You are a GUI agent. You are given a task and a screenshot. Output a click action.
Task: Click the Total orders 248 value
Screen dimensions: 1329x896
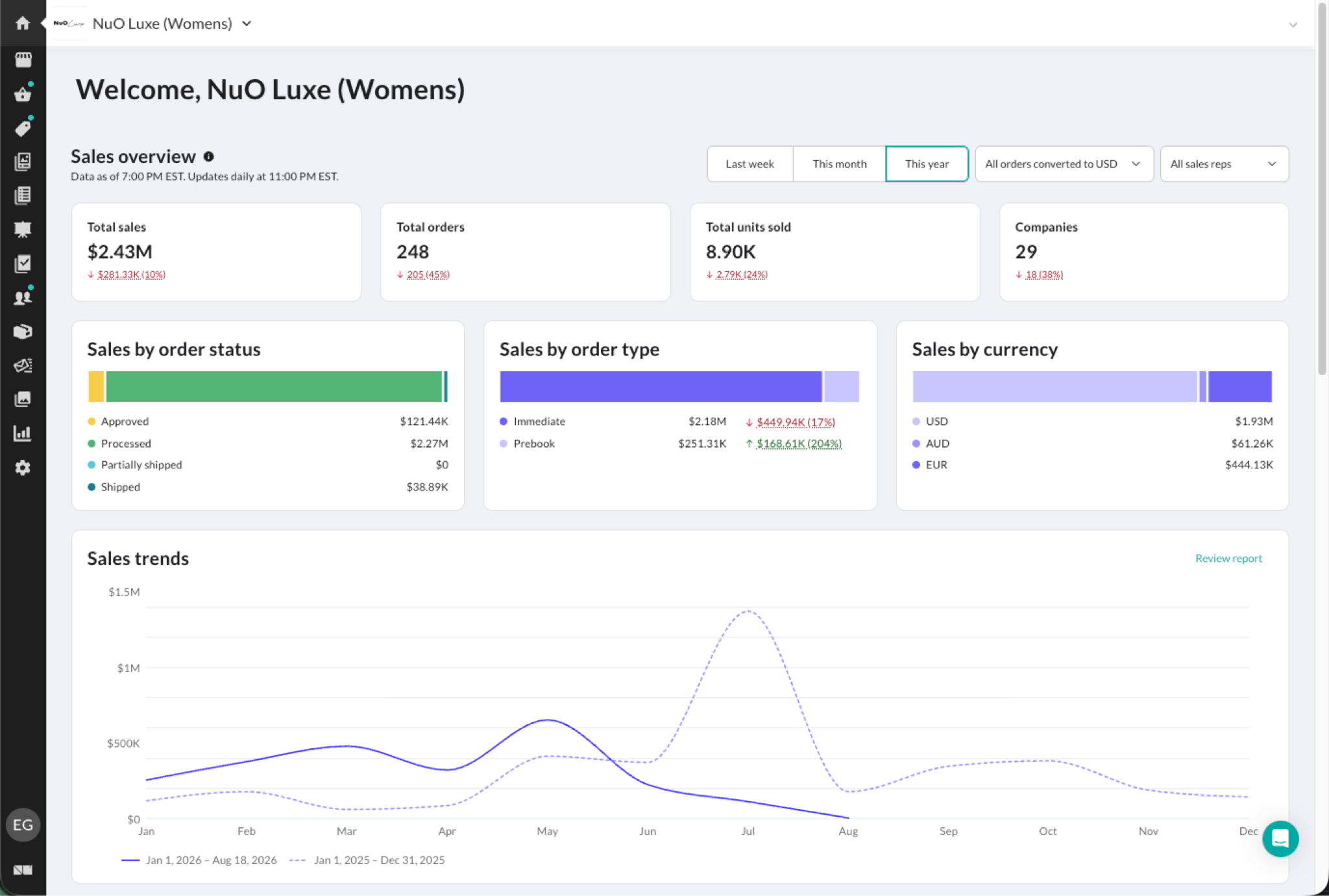413,252
